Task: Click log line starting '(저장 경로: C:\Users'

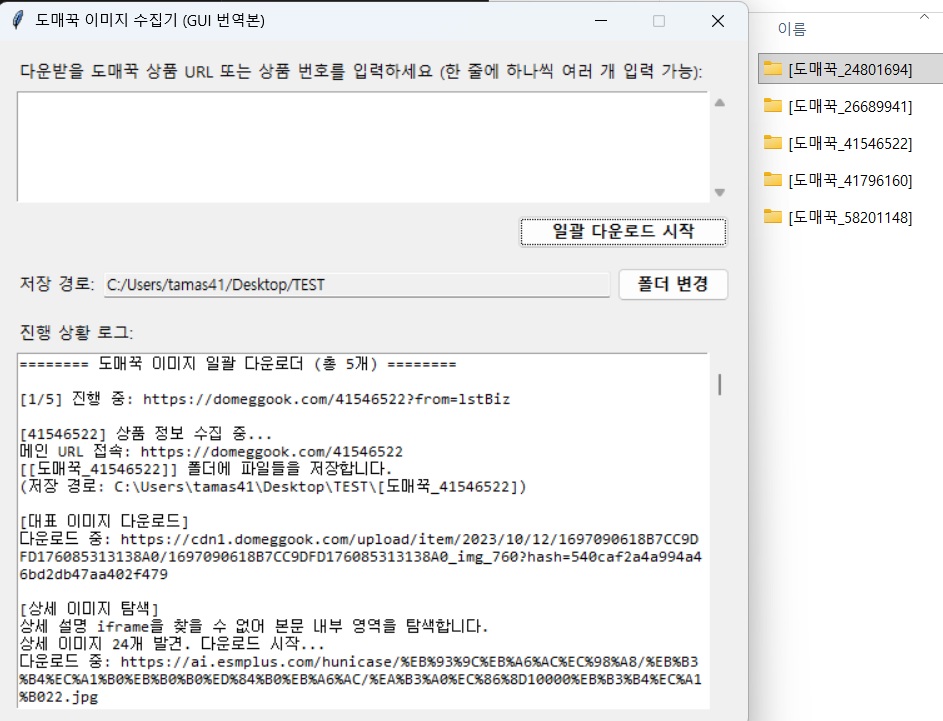Action: pos(273,486)
